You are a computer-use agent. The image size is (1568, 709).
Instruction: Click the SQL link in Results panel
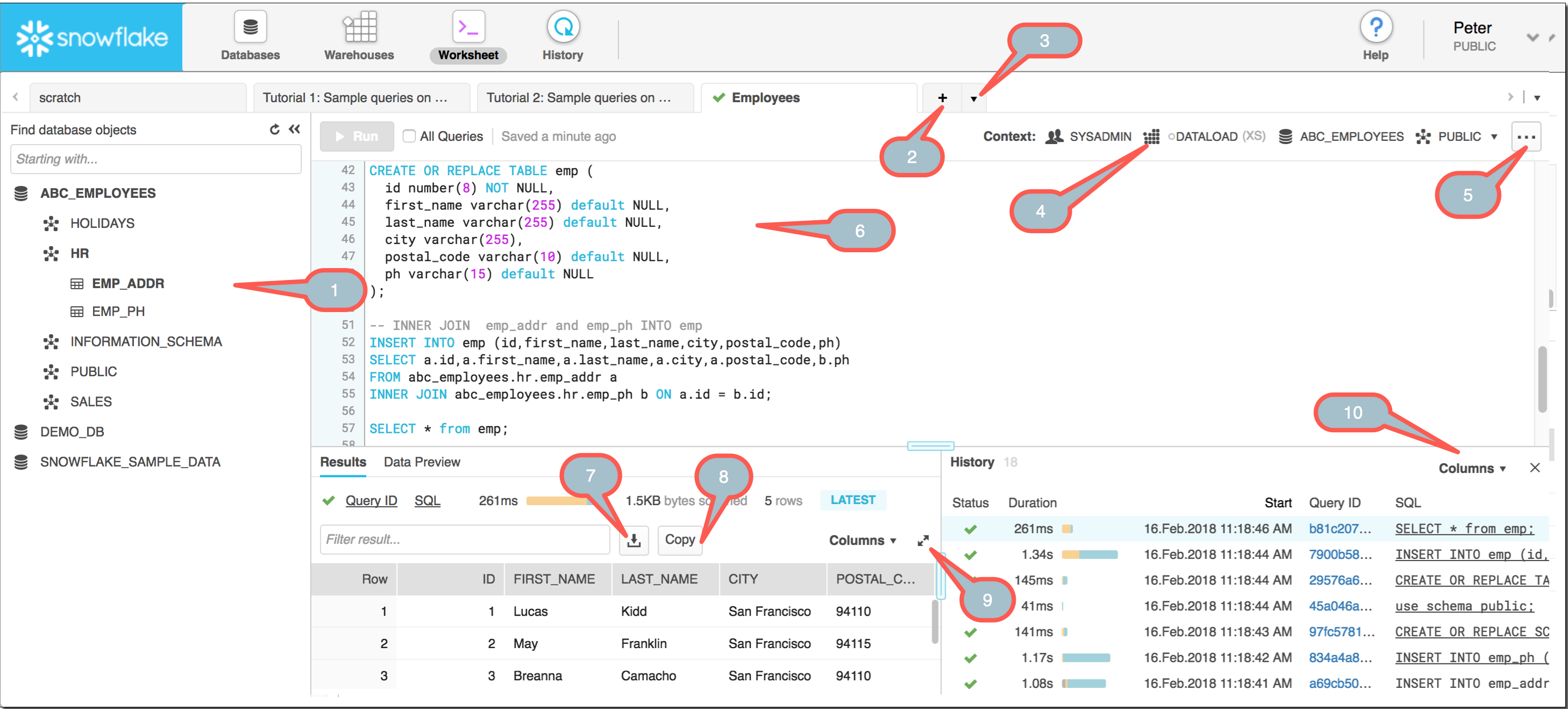(428, 501)
